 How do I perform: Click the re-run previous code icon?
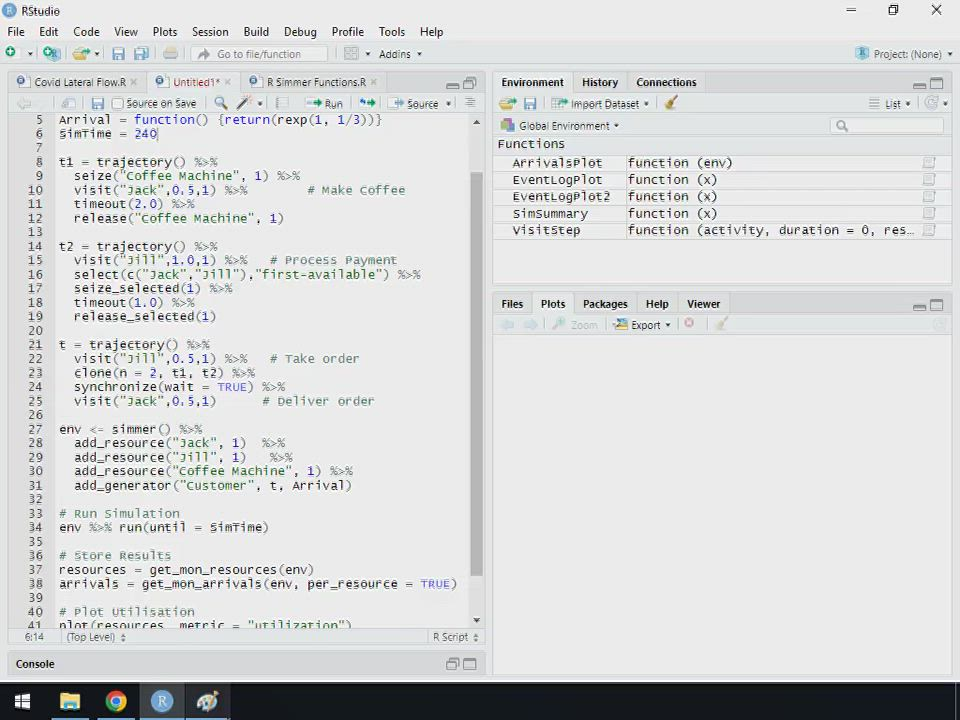click(367, 103)
